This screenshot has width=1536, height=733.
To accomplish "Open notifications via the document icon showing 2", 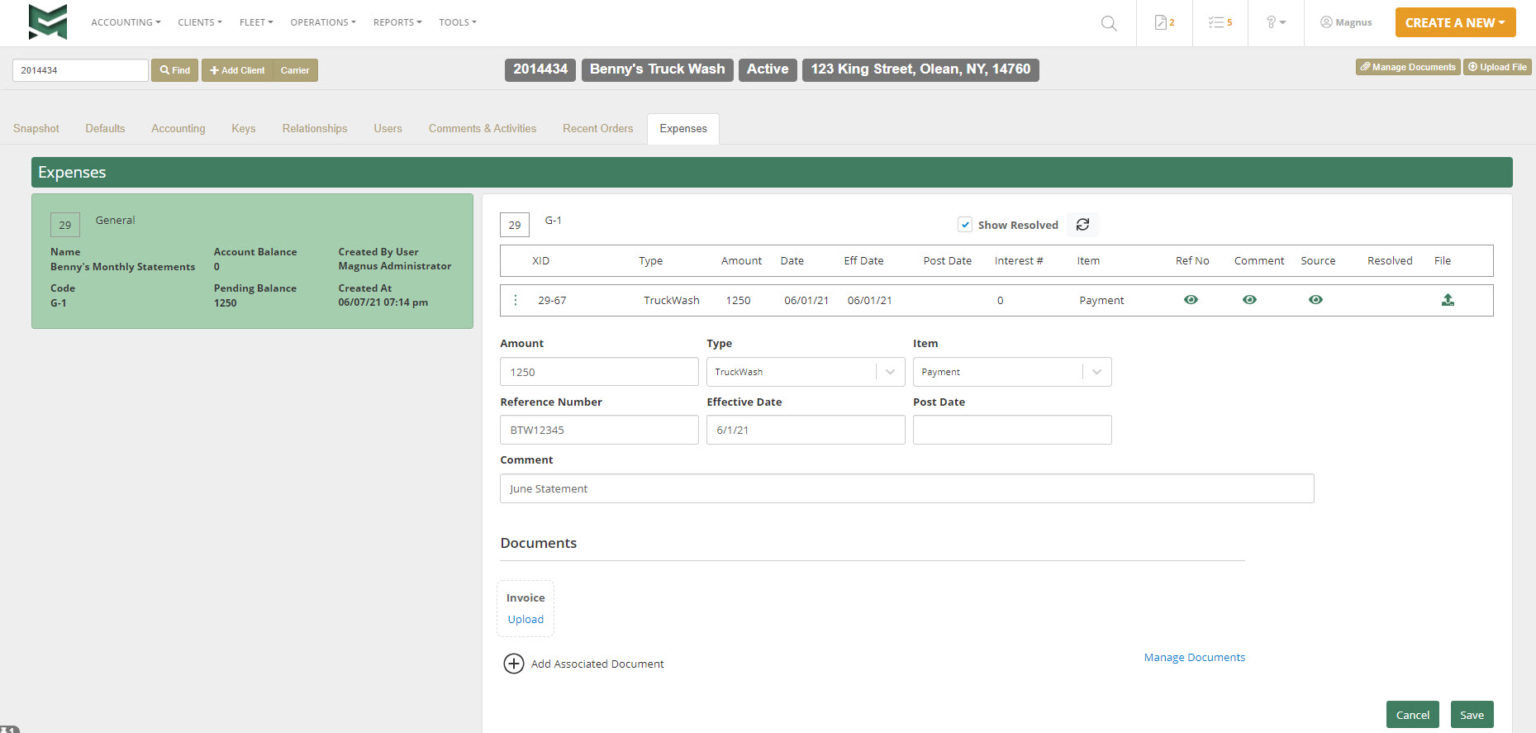I will (1163, 22).
